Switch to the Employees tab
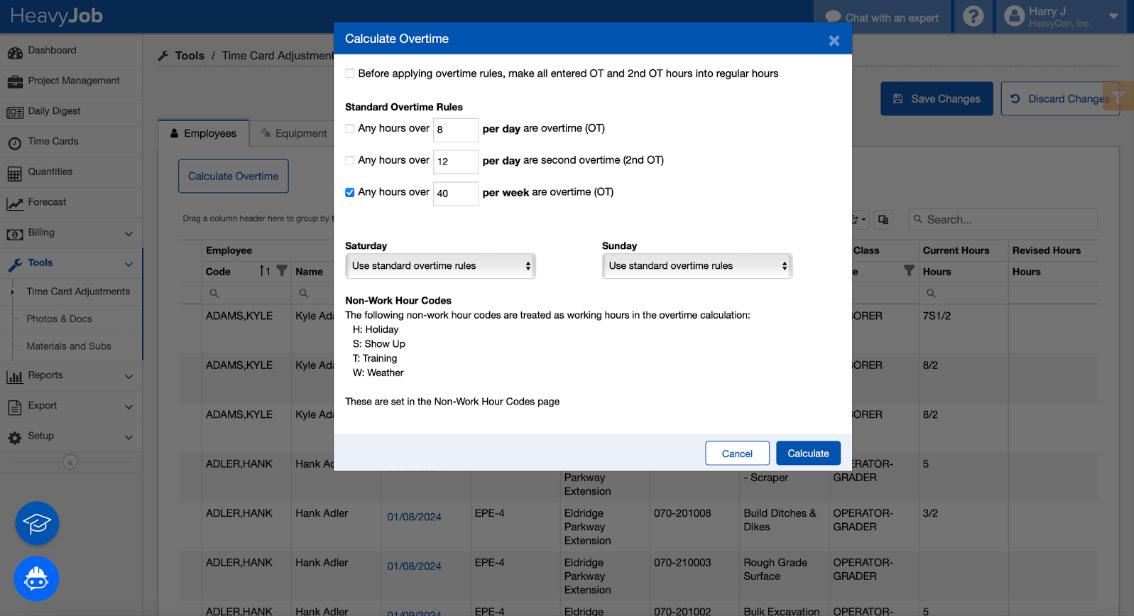The height and width of the screenshot is (616, 1134). (x=203, y=133)
